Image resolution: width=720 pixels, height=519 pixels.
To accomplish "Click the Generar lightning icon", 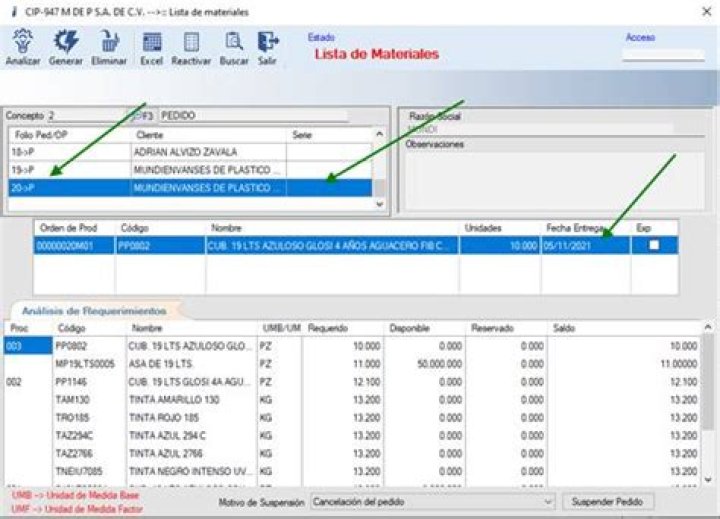I will tap(66, 42).
